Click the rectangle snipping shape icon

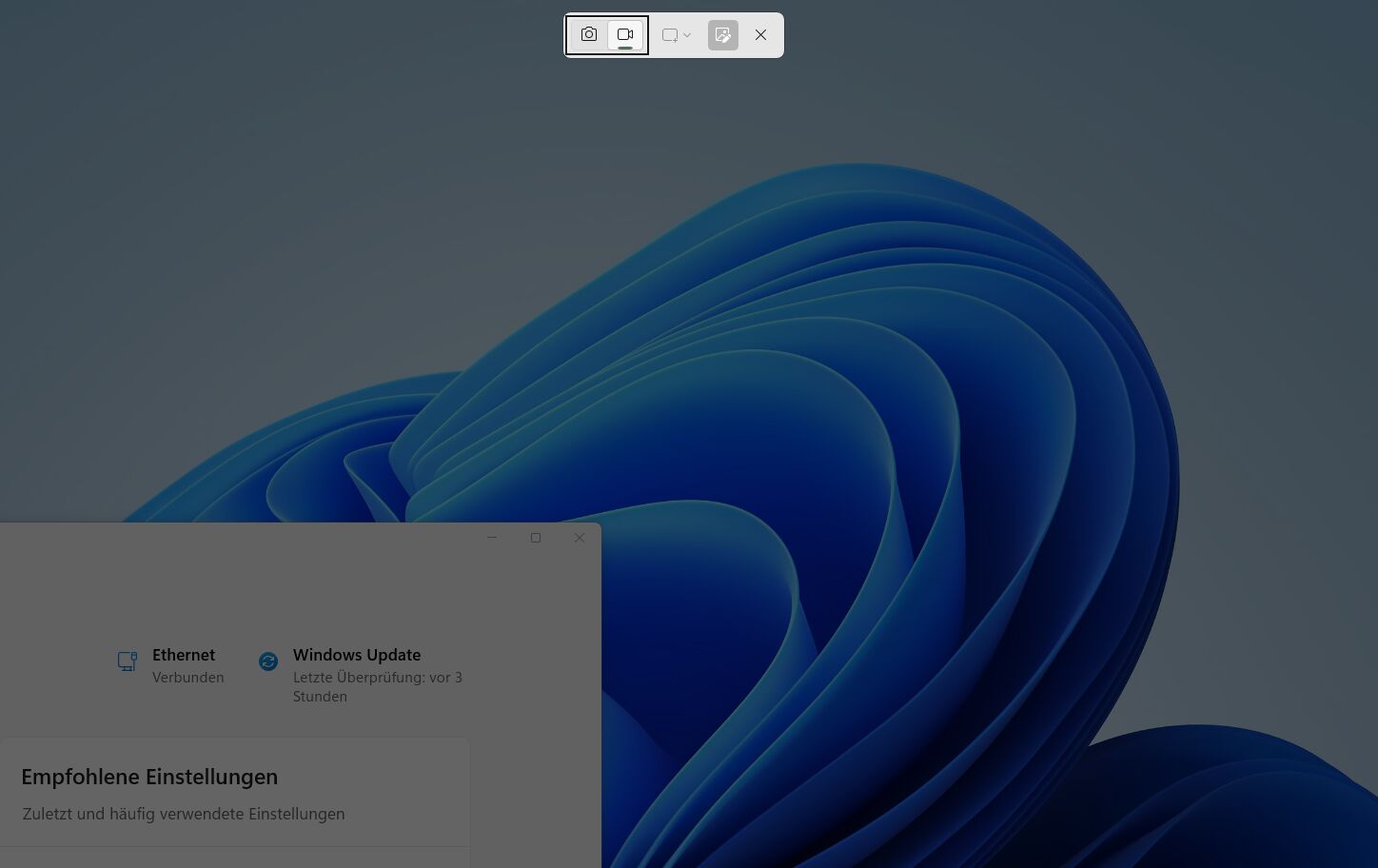click(670, 35)
